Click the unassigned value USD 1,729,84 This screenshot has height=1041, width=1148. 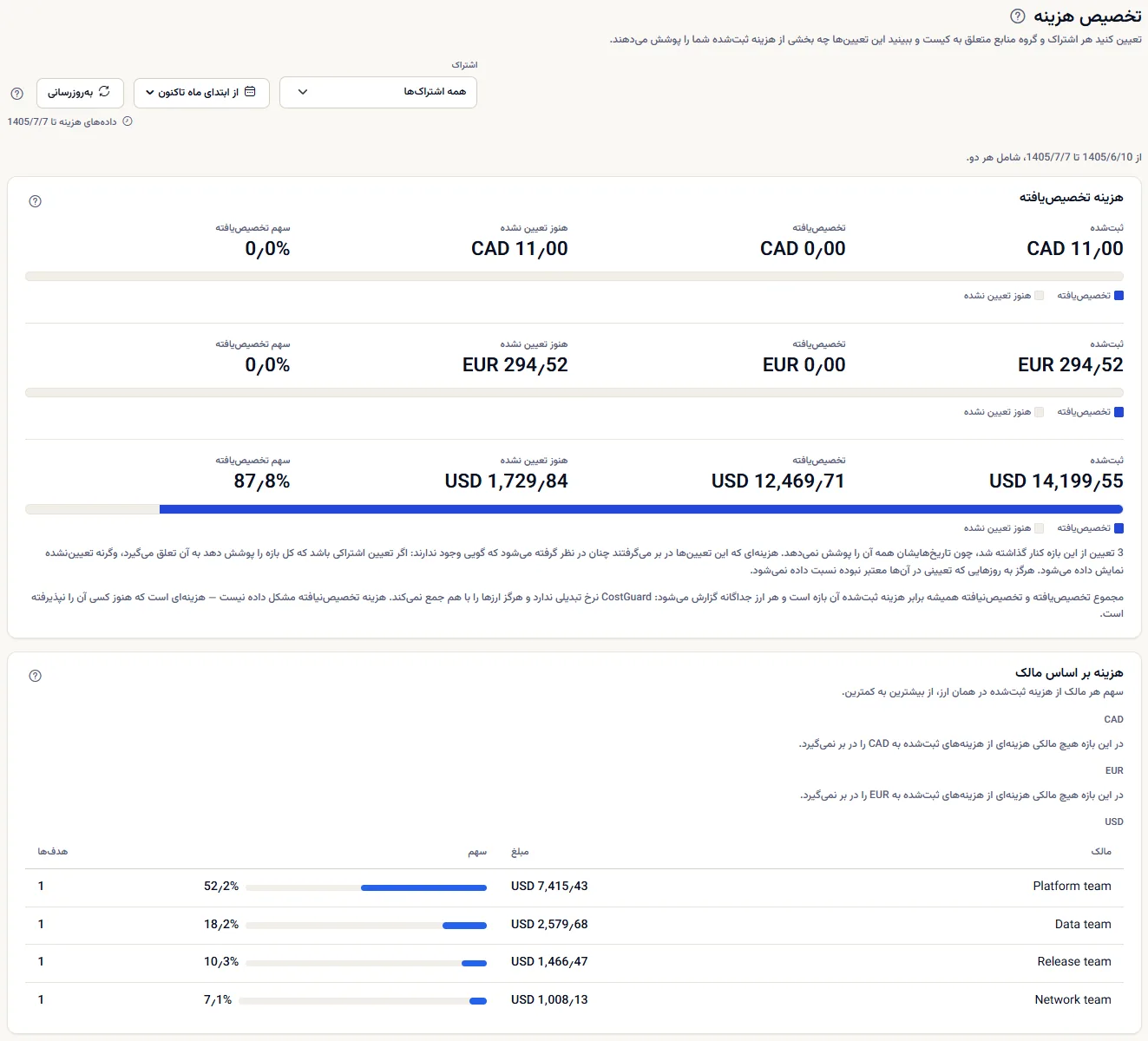click(507, 481)
